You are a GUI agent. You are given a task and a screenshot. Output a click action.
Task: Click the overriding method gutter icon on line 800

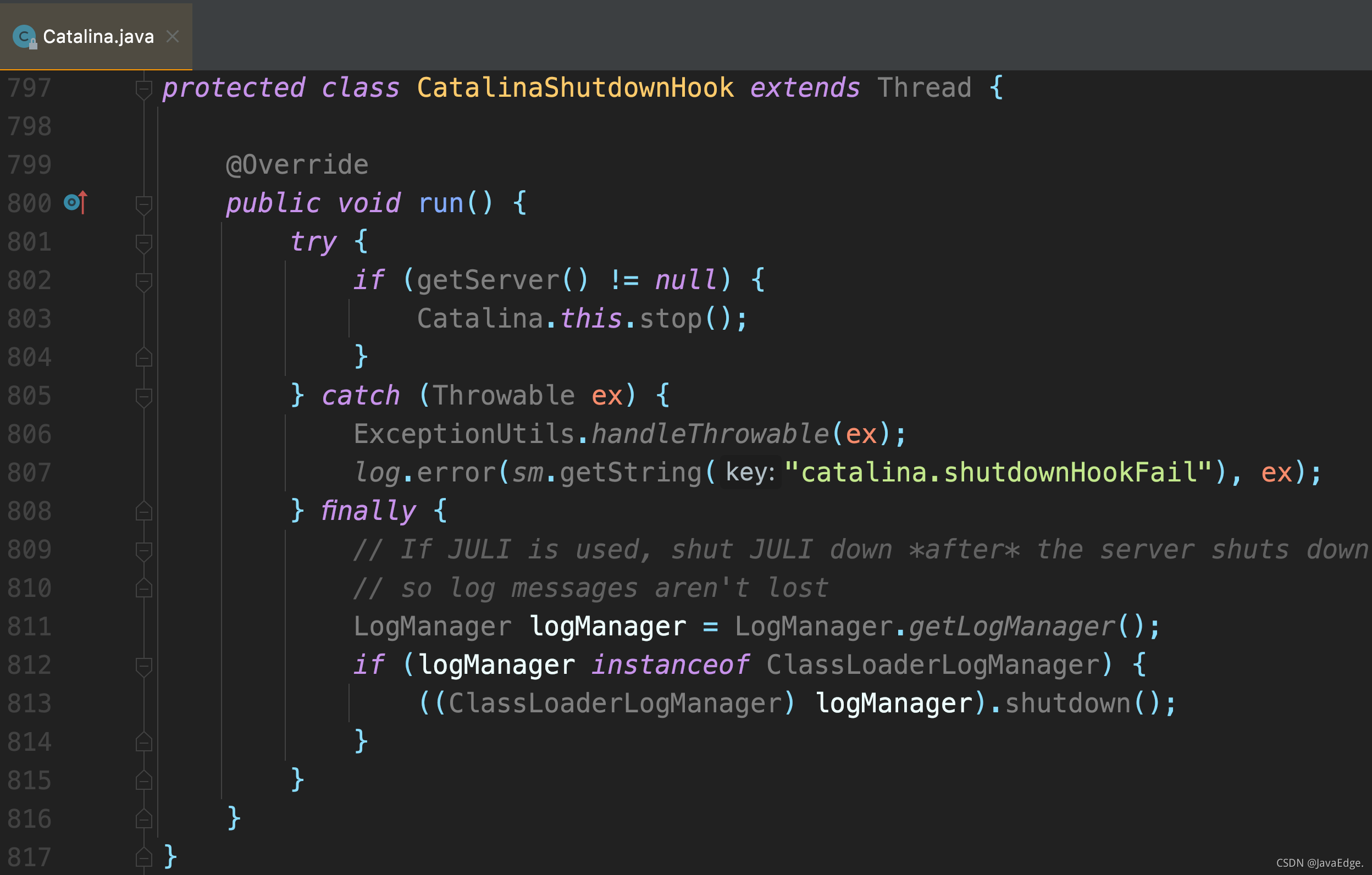(75, 202)
